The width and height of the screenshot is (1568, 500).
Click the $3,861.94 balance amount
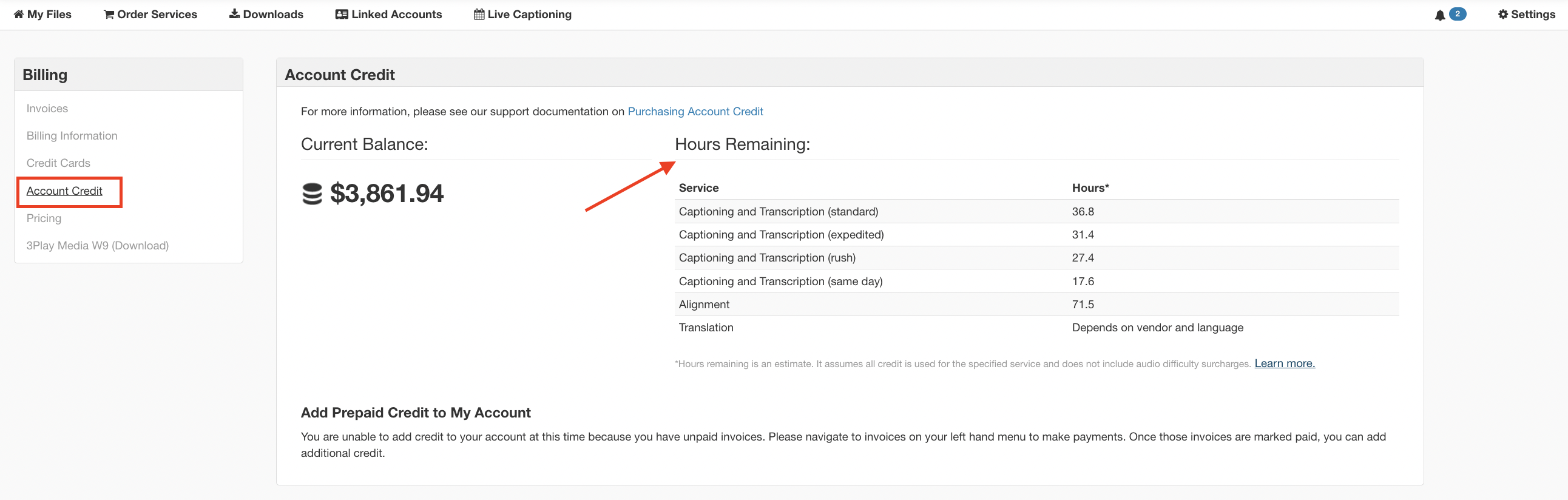coord(387,194)
